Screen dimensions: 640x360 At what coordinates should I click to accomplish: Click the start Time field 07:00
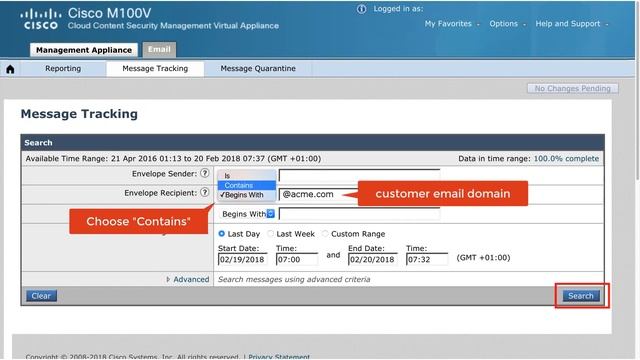[x=297, y=260]
